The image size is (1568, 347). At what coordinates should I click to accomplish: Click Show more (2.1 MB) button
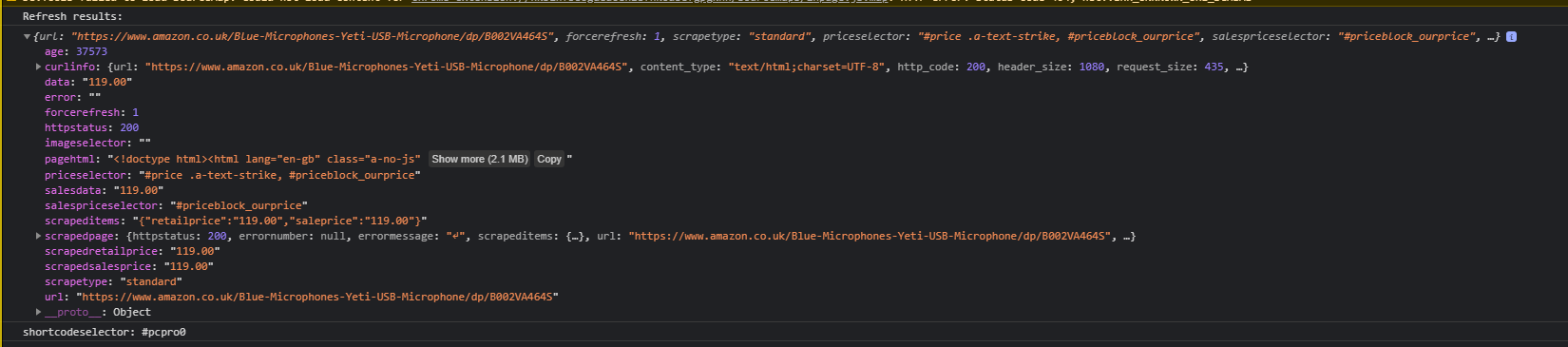(x=479, y=159)
